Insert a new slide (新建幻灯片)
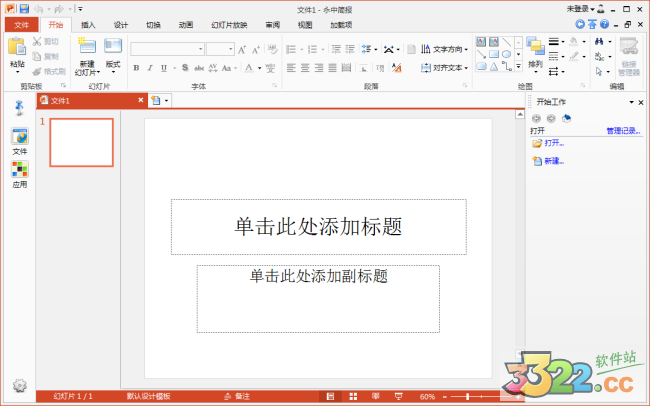The width and height of the screenshot is (650, 406). tap(87, 56)
